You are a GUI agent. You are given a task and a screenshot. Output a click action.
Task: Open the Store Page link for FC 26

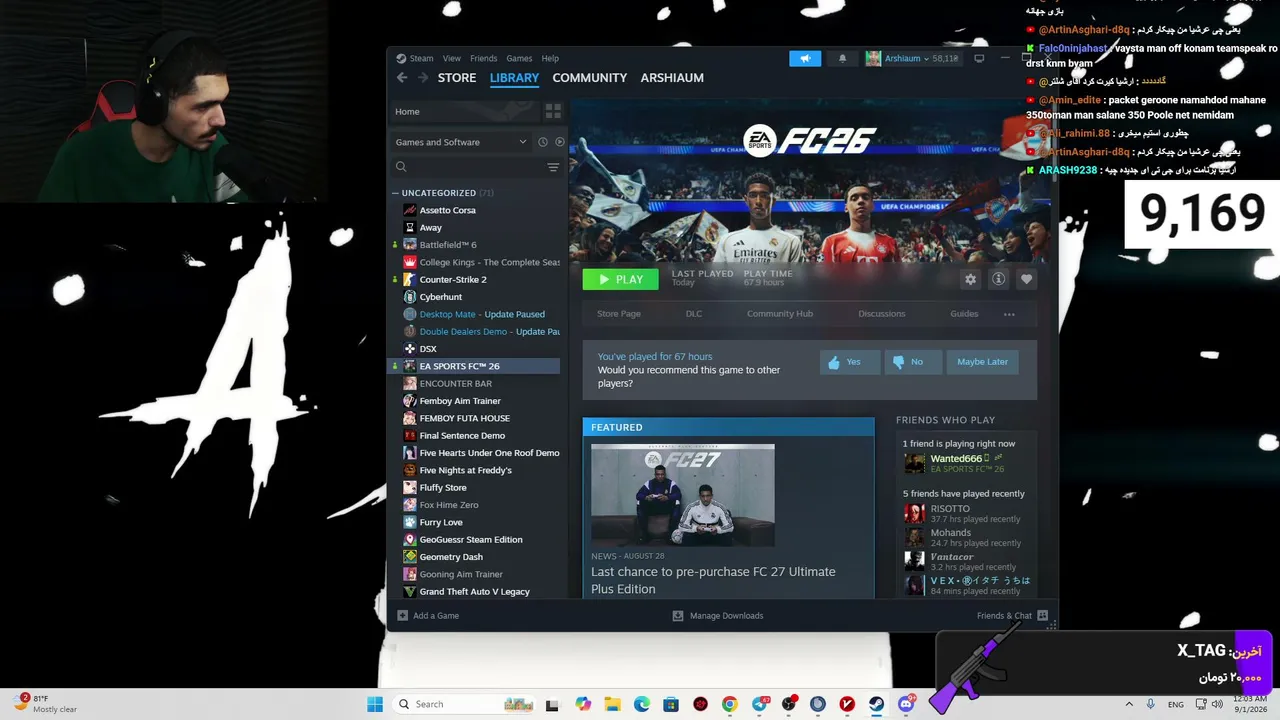tap(619, 314)
